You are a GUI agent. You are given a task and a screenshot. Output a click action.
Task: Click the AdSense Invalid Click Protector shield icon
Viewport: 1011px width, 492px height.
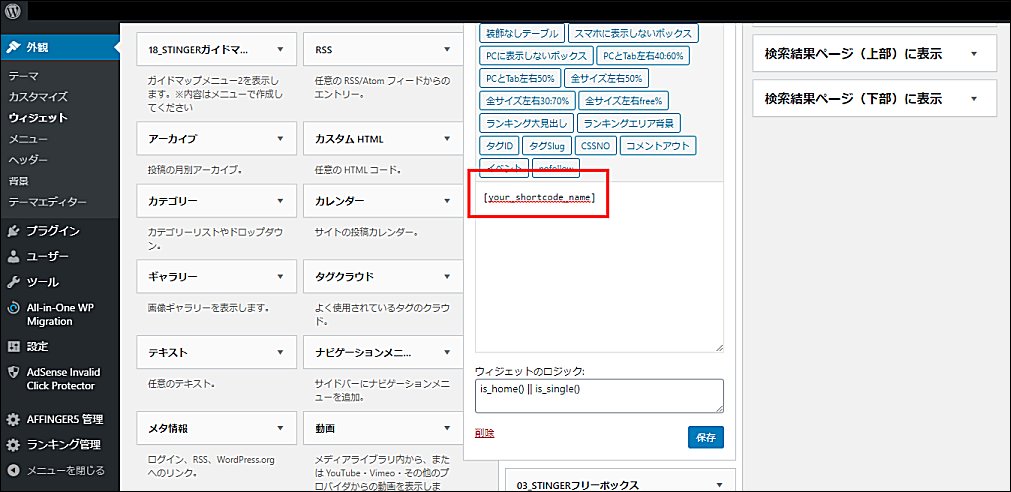click(x=14, y=372)
